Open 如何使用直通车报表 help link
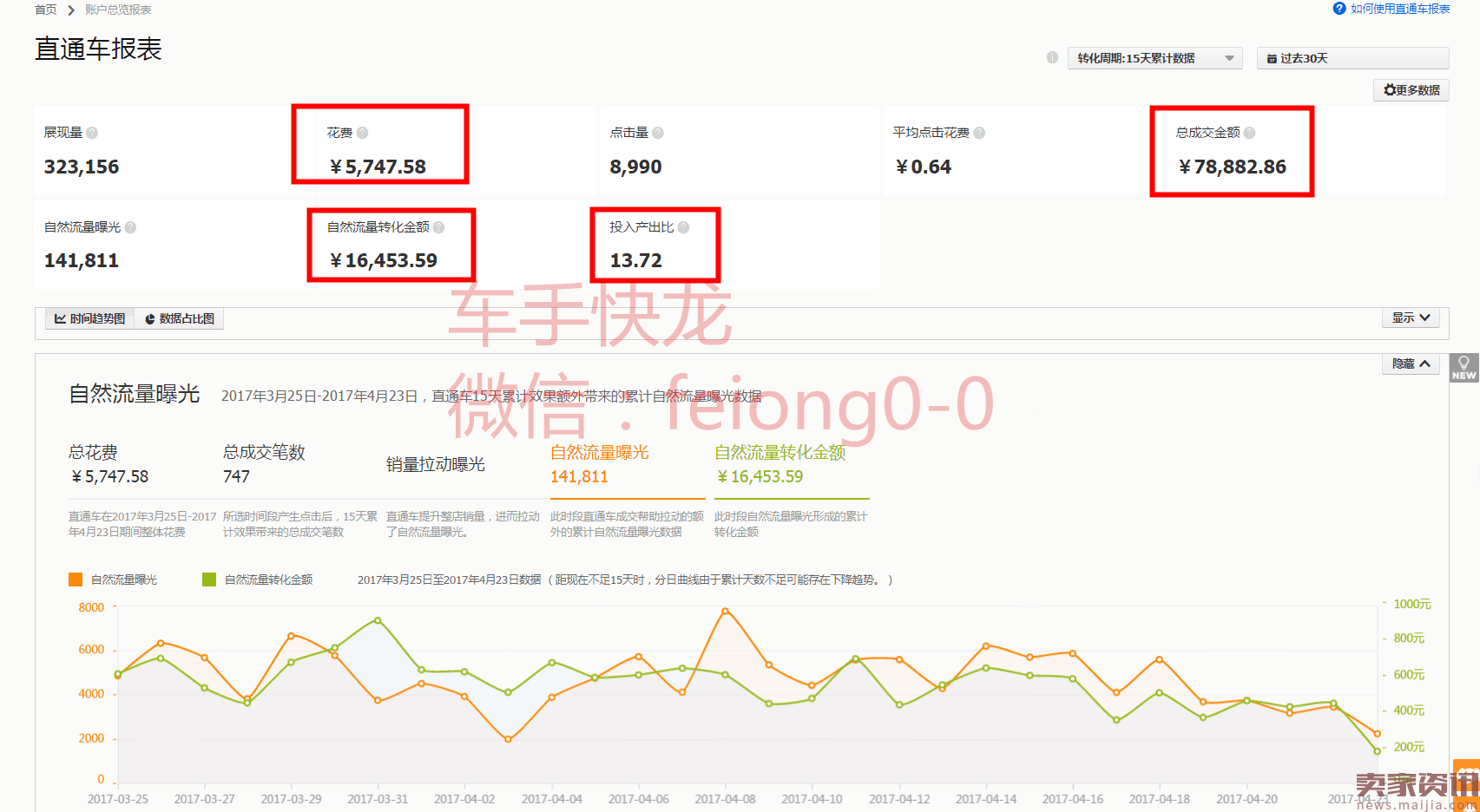The image size is (1480, 812). tap(1400, 9)
